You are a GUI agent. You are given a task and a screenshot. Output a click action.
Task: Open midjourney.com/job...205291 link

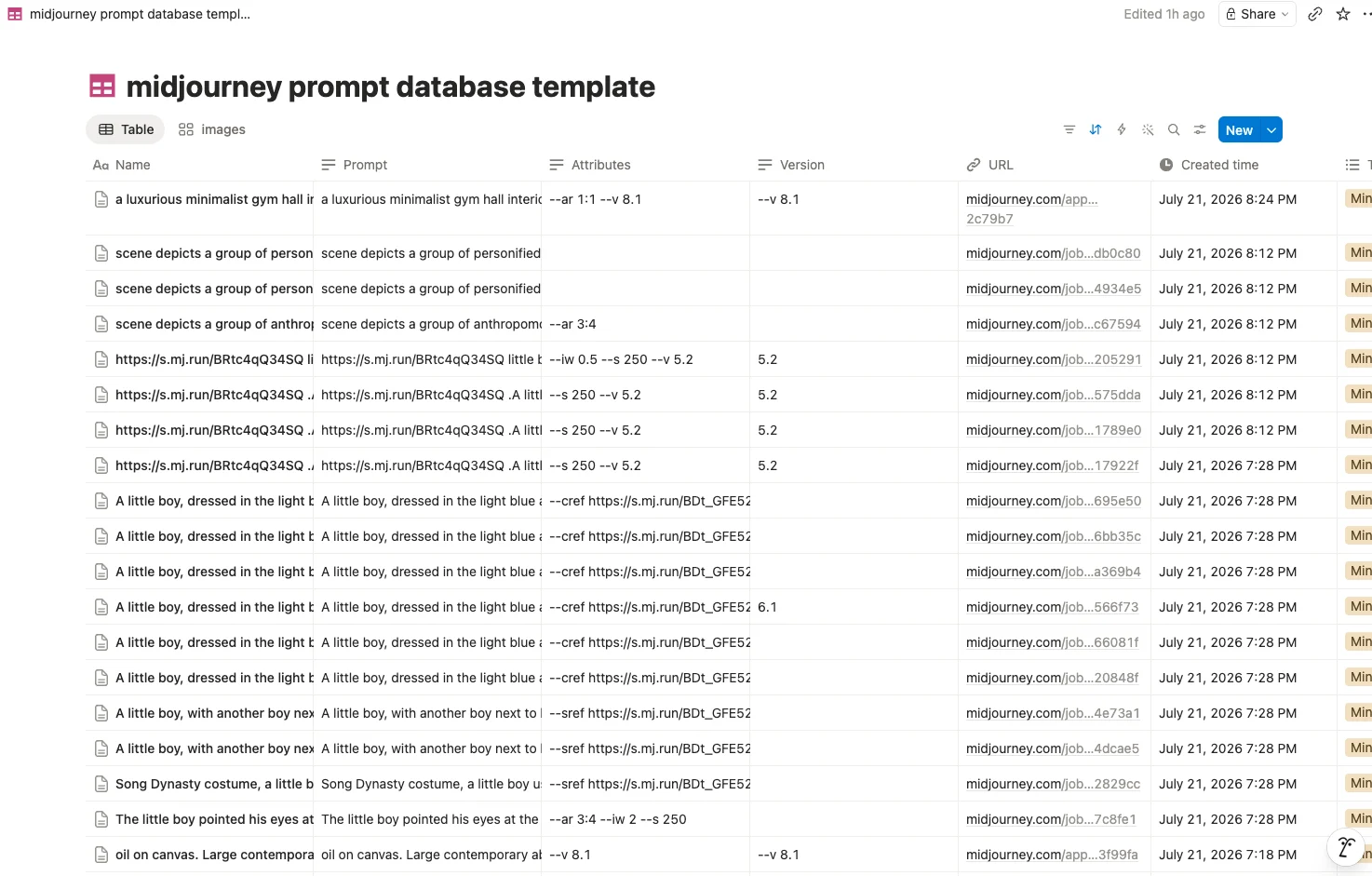tap(1053, 359)
